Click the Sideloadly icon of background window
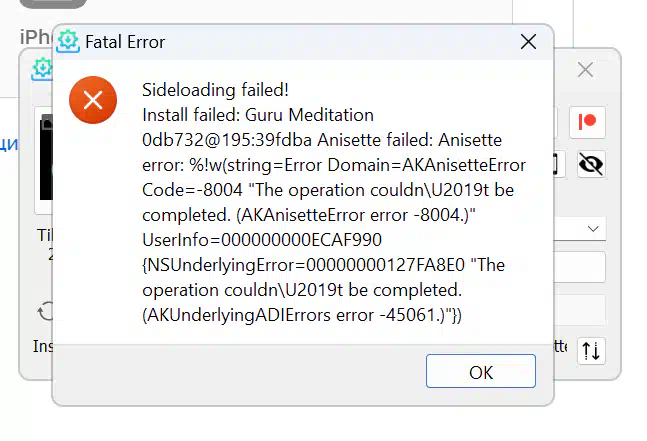The width and height of the screenshot is (647, 441). pos(42,69)
